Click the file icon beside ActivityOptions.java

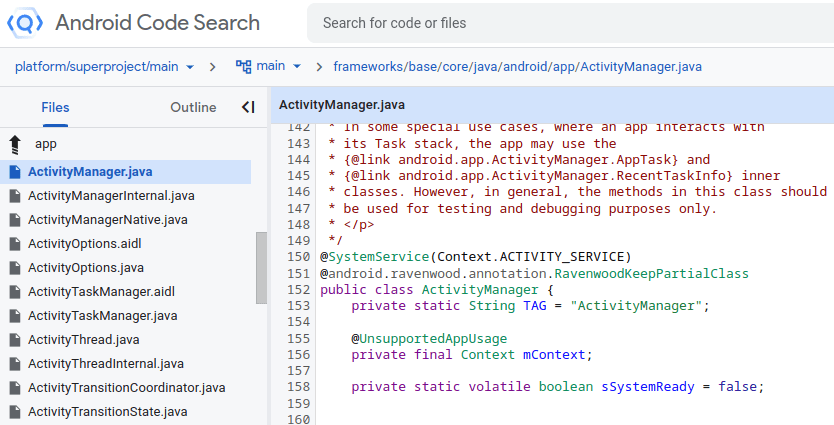(15, 268)
